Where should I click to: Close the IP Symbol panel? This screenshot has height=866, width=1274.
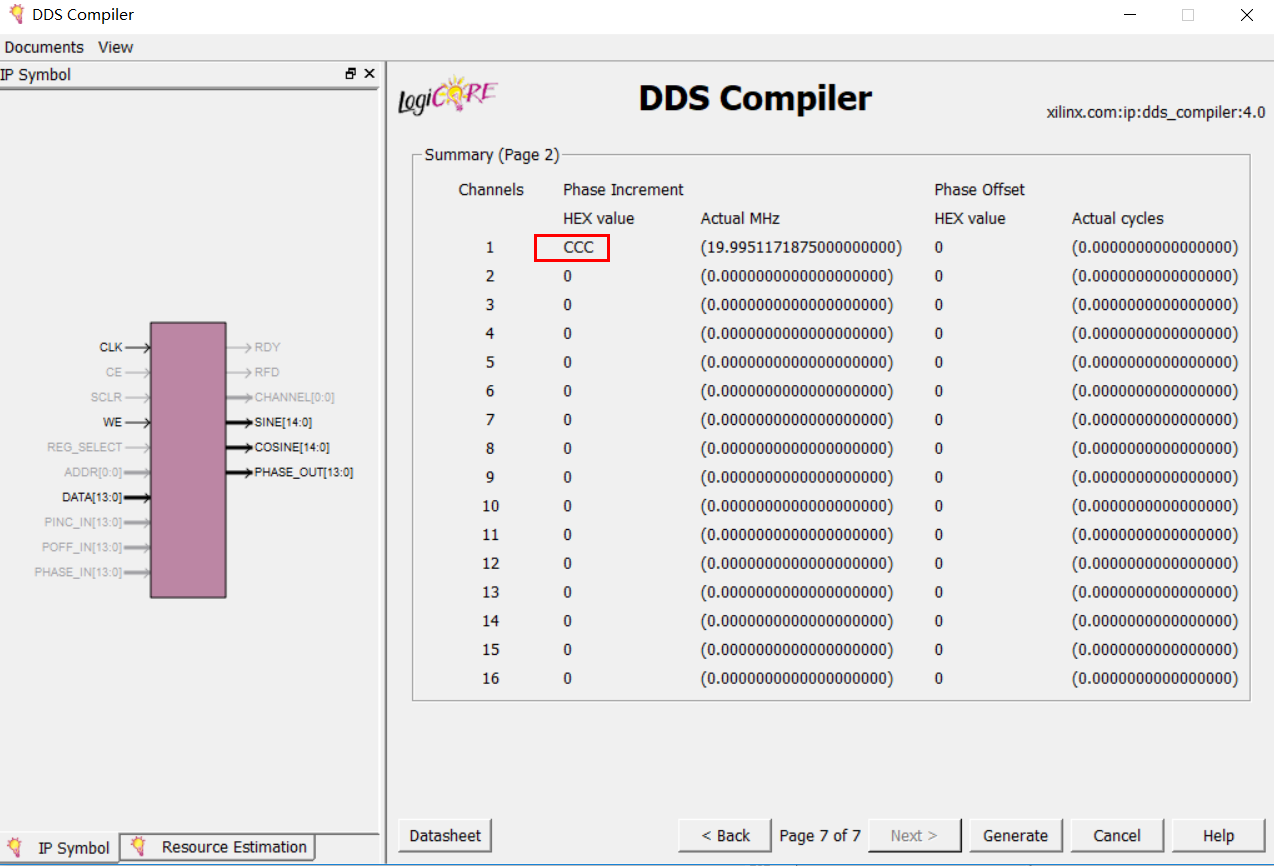(369, 74)
